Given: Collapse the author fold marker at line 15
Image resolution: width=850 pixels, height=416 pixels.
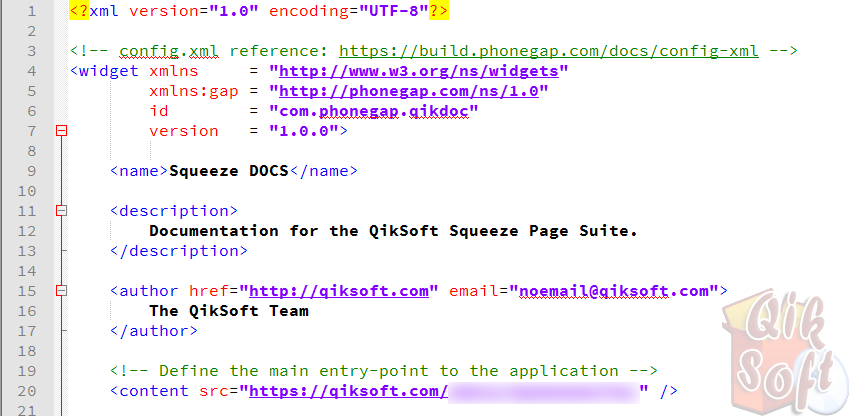Looking at the screenshot, I should point(62,291).
